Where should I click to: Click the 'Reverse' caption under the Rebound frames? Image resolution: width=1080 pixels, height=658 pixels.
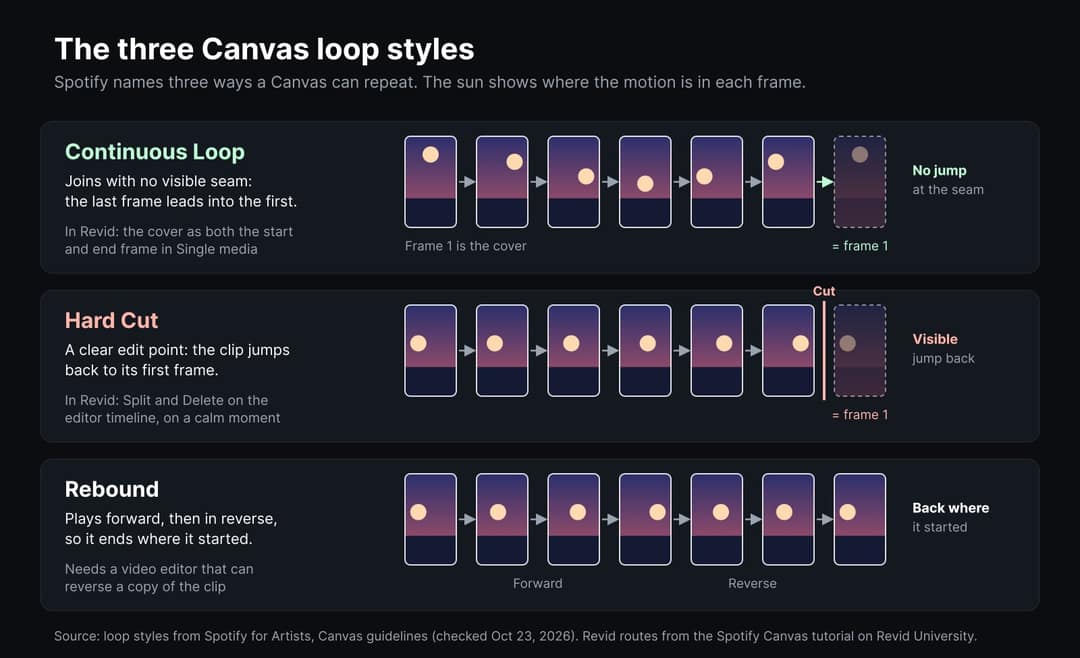[x=752, y=584]
